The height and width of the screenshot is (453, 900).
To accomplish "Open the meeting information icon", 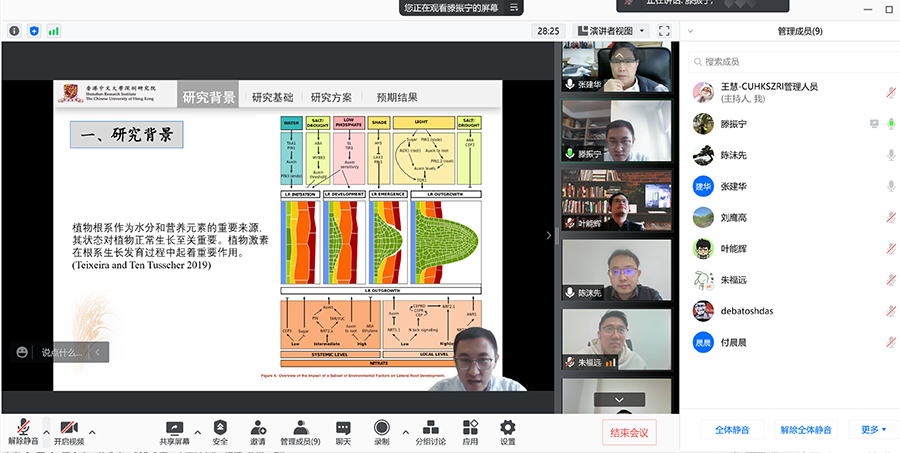I will click(14, 31).
